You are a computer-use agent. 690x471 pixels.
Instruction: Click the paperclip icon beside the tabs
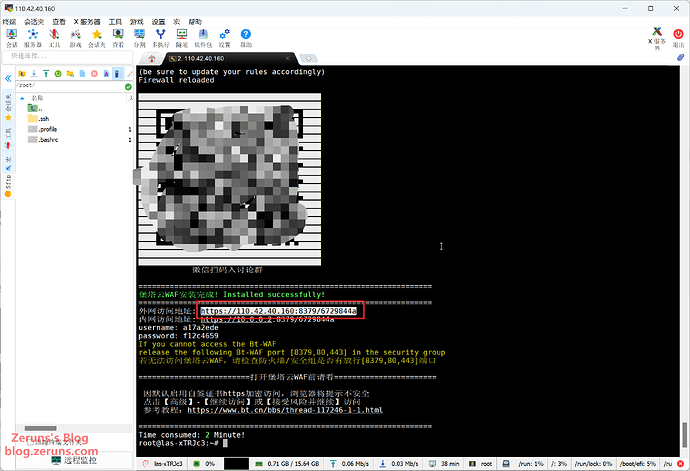[680, 58]
